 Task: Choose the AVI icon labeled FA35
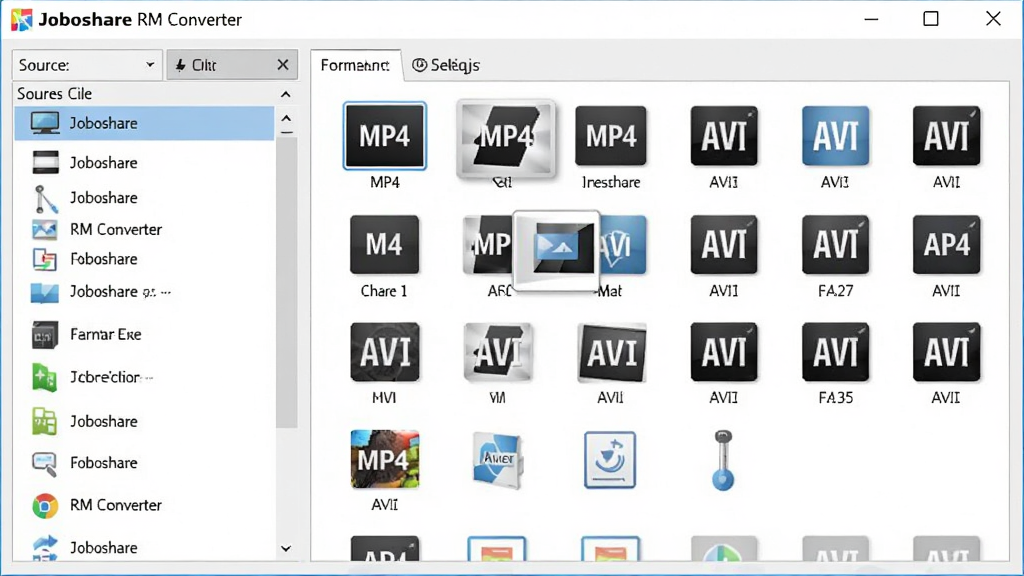(x=835, y=352)
